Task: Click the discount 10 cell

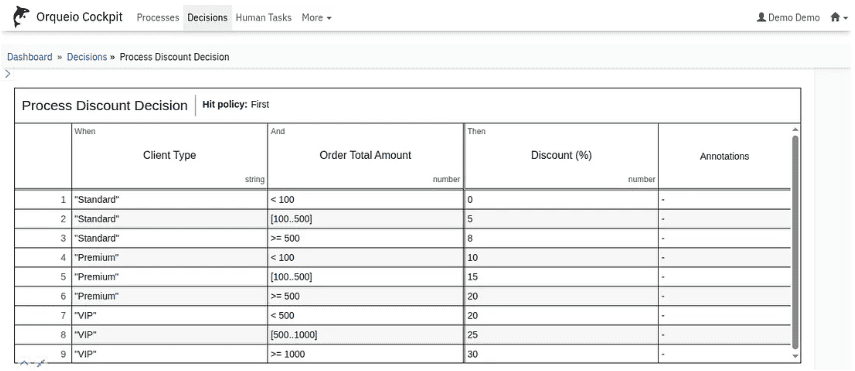Action: click(561, 258)
